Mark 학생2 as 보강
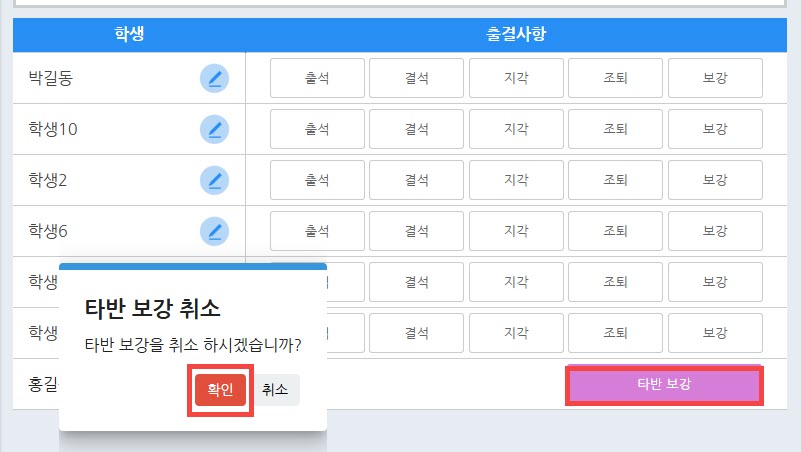801x452 pixels. (x=715, y=180)
